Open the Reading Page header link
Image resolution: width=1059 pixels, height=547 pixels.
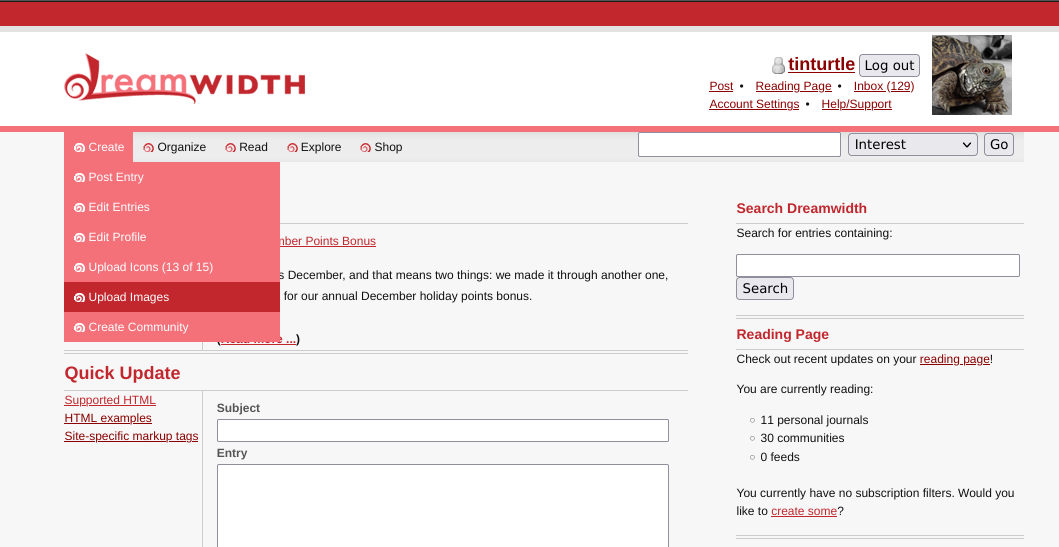794,86
